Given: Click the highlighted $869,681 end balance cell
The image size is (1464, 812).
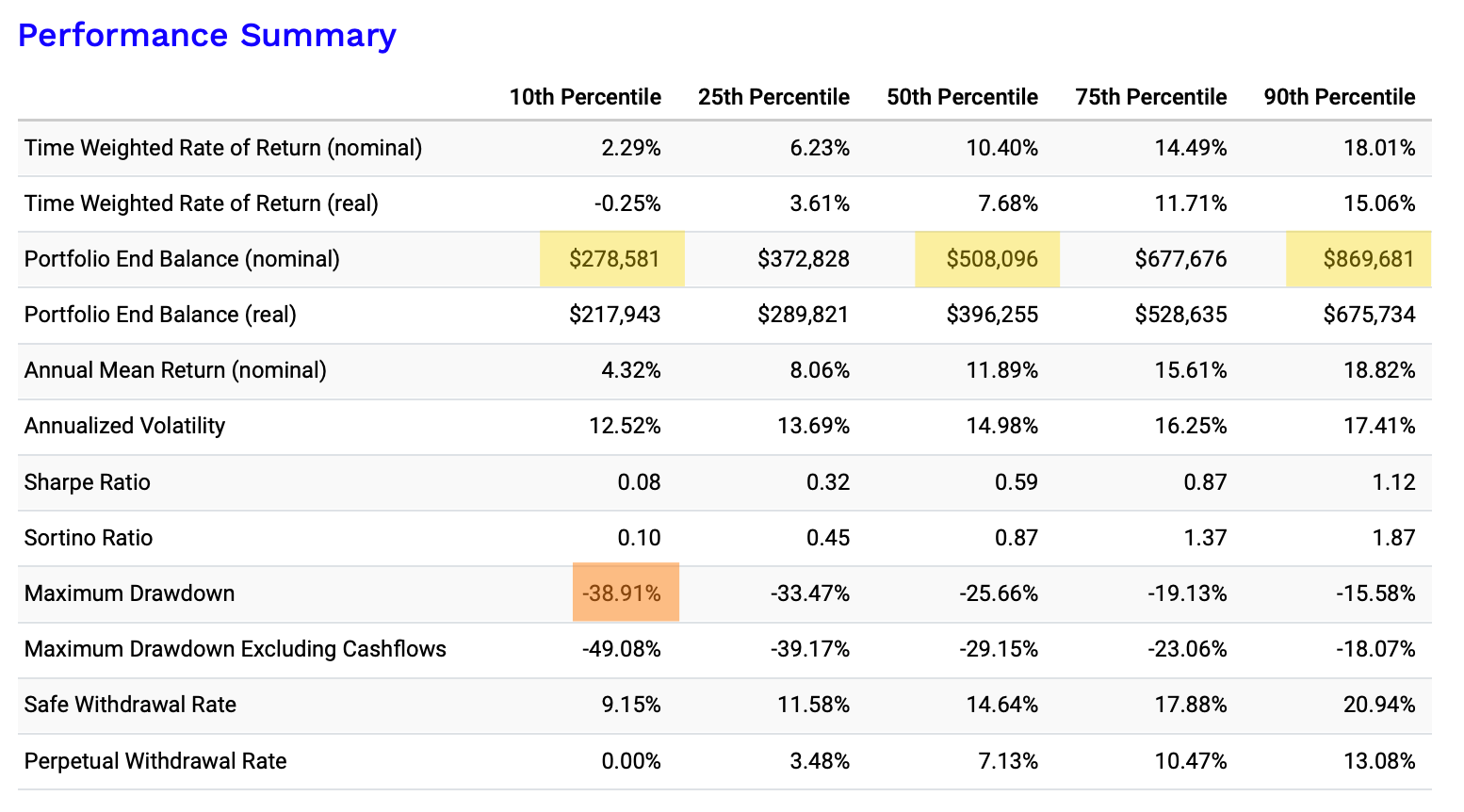Looking at the screenshot, I should [x=1358, y=259].
